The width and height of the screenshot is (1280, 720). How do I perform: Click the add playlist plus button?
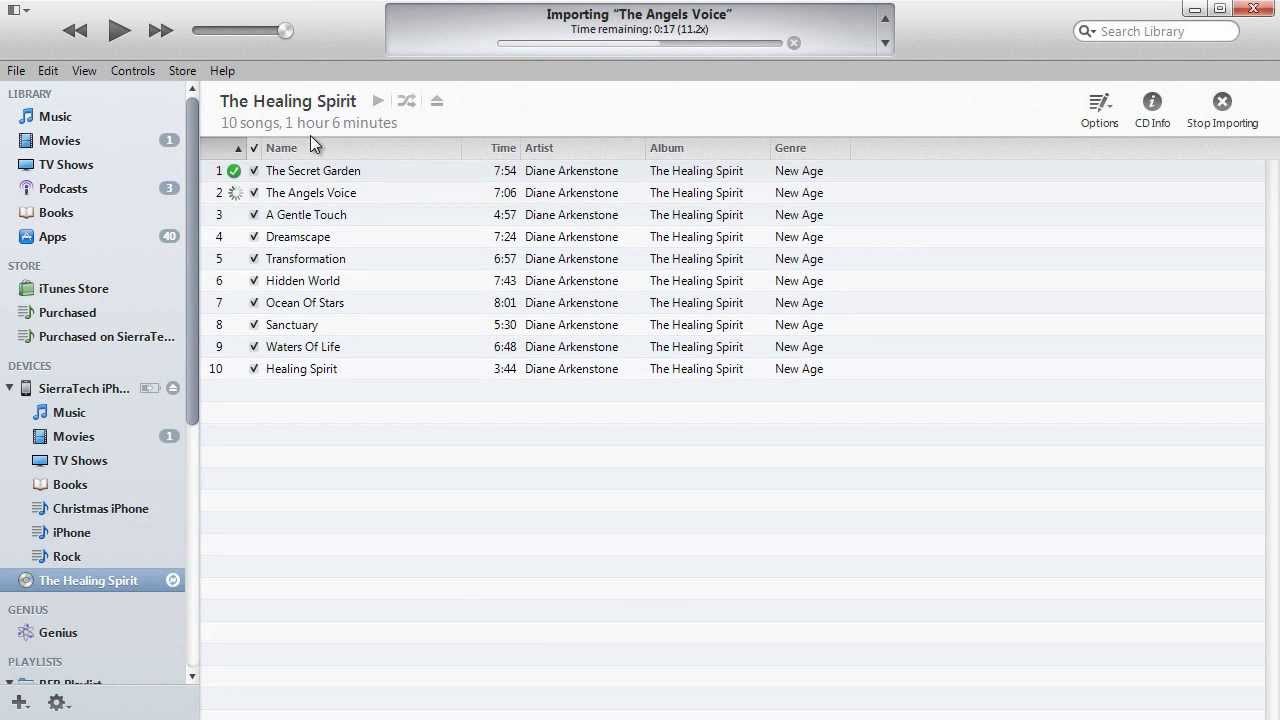tap(19, 703)
